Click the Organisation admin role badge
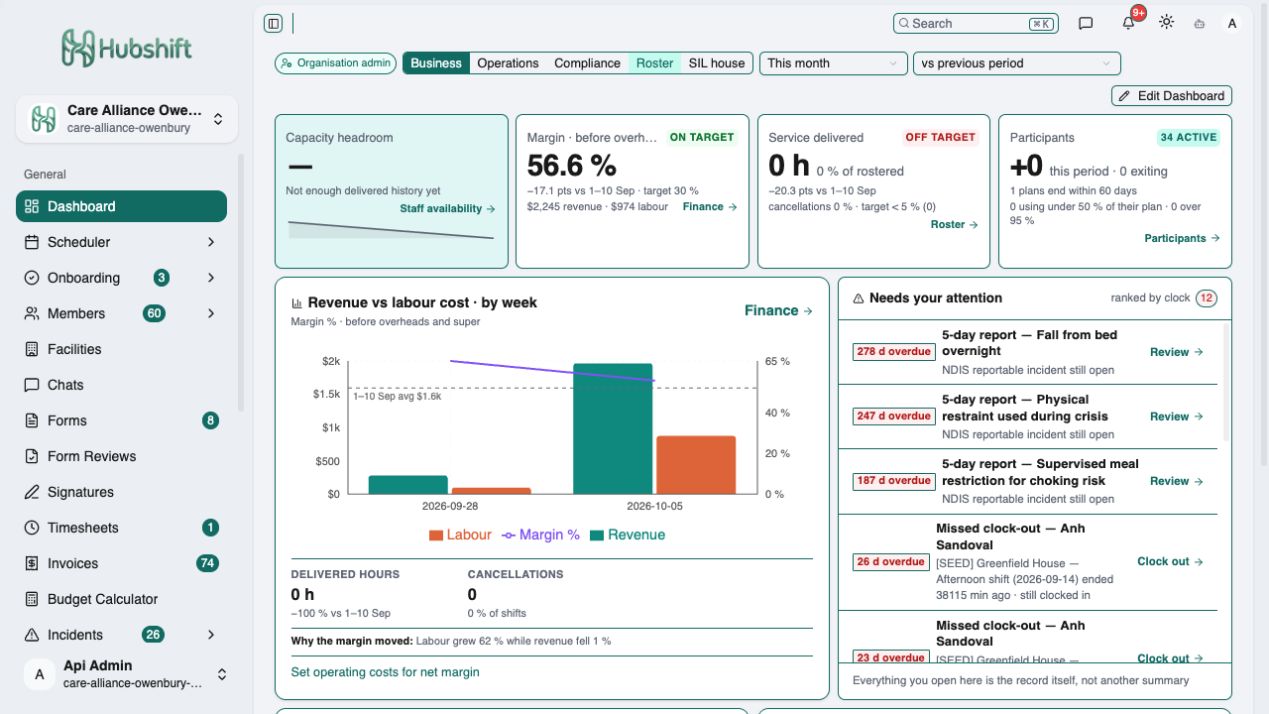1269x714 pixels. pos(336,63)
